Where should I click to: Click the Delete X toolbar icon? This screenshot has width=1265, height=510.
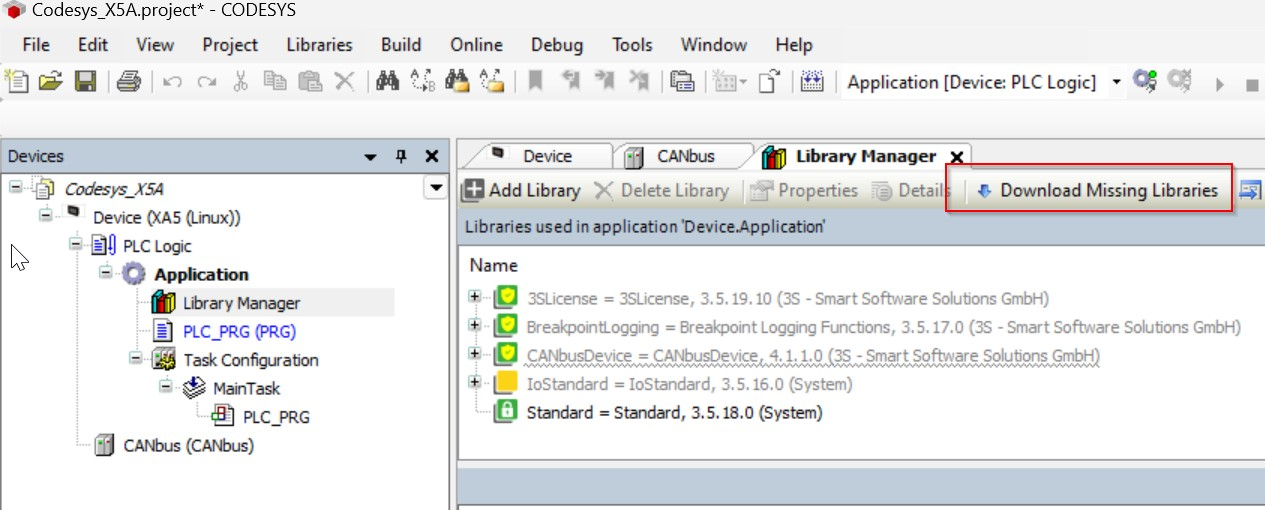pyautogui.click(x=344, y=82)
